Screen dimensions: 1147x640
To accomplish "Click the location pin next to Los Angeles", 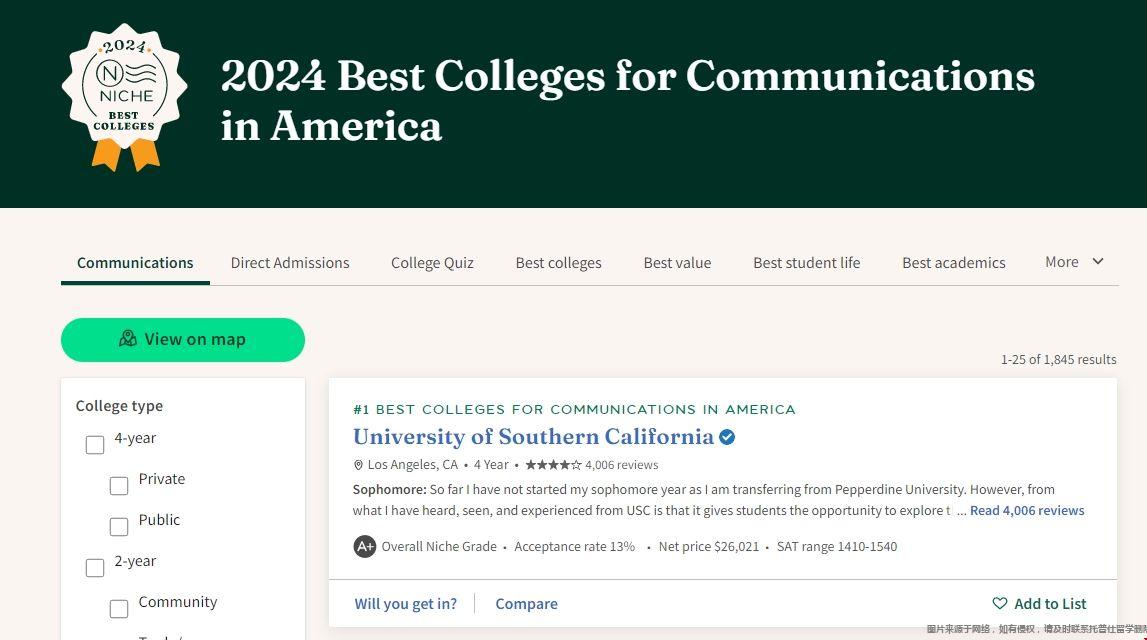I will pos(359,465).
